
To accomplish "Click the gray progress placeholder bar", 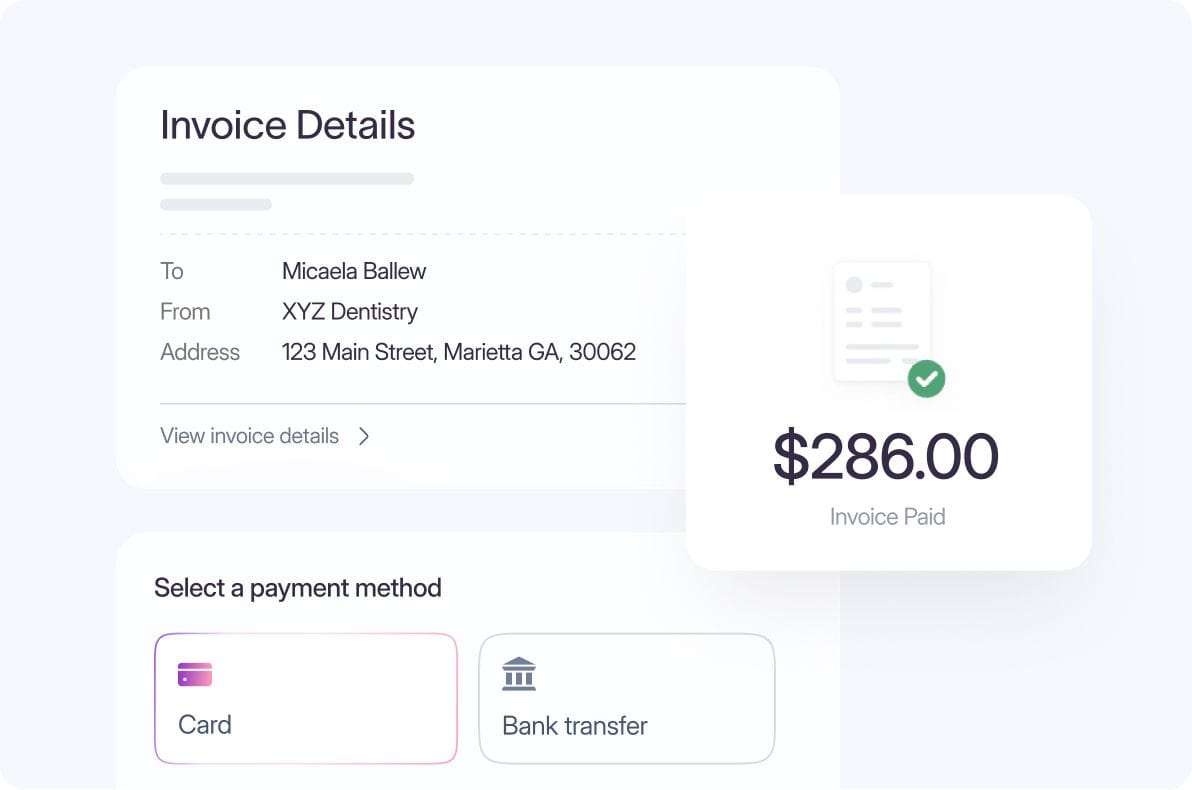I will (x=287, y=178).
